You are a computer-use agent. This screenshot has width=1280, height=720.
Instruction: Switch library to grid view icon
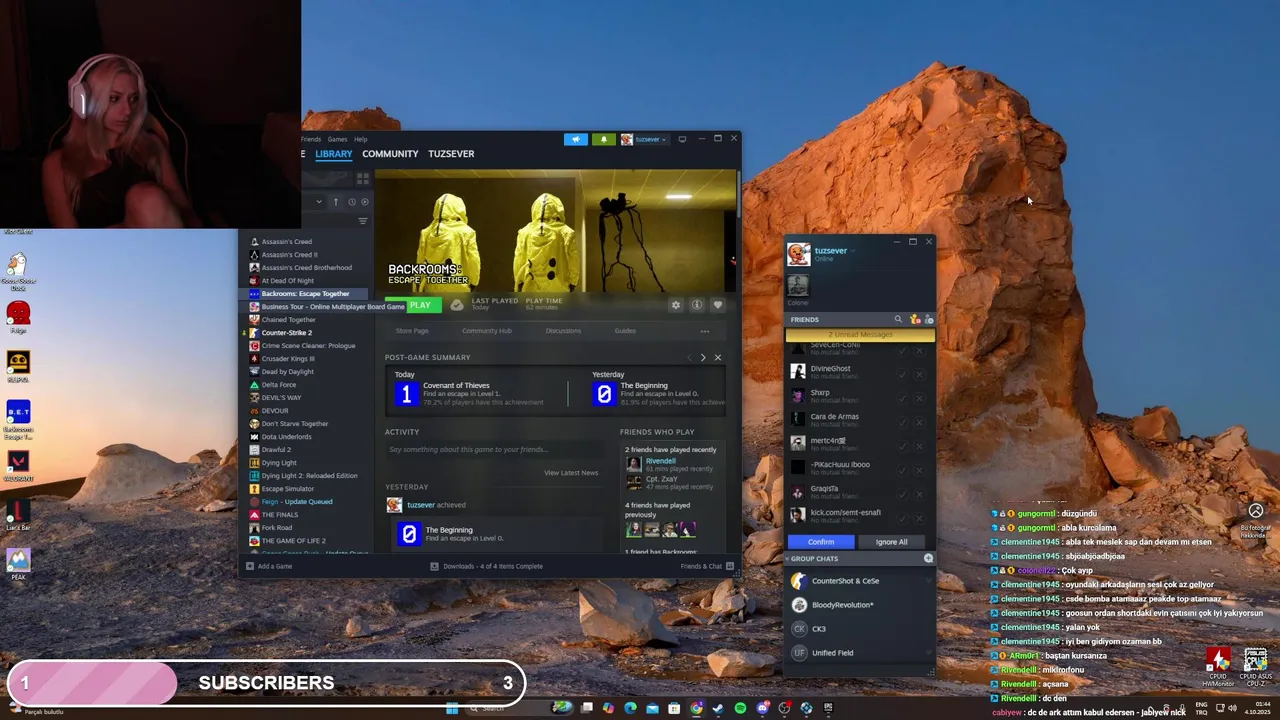coord(362,178)
